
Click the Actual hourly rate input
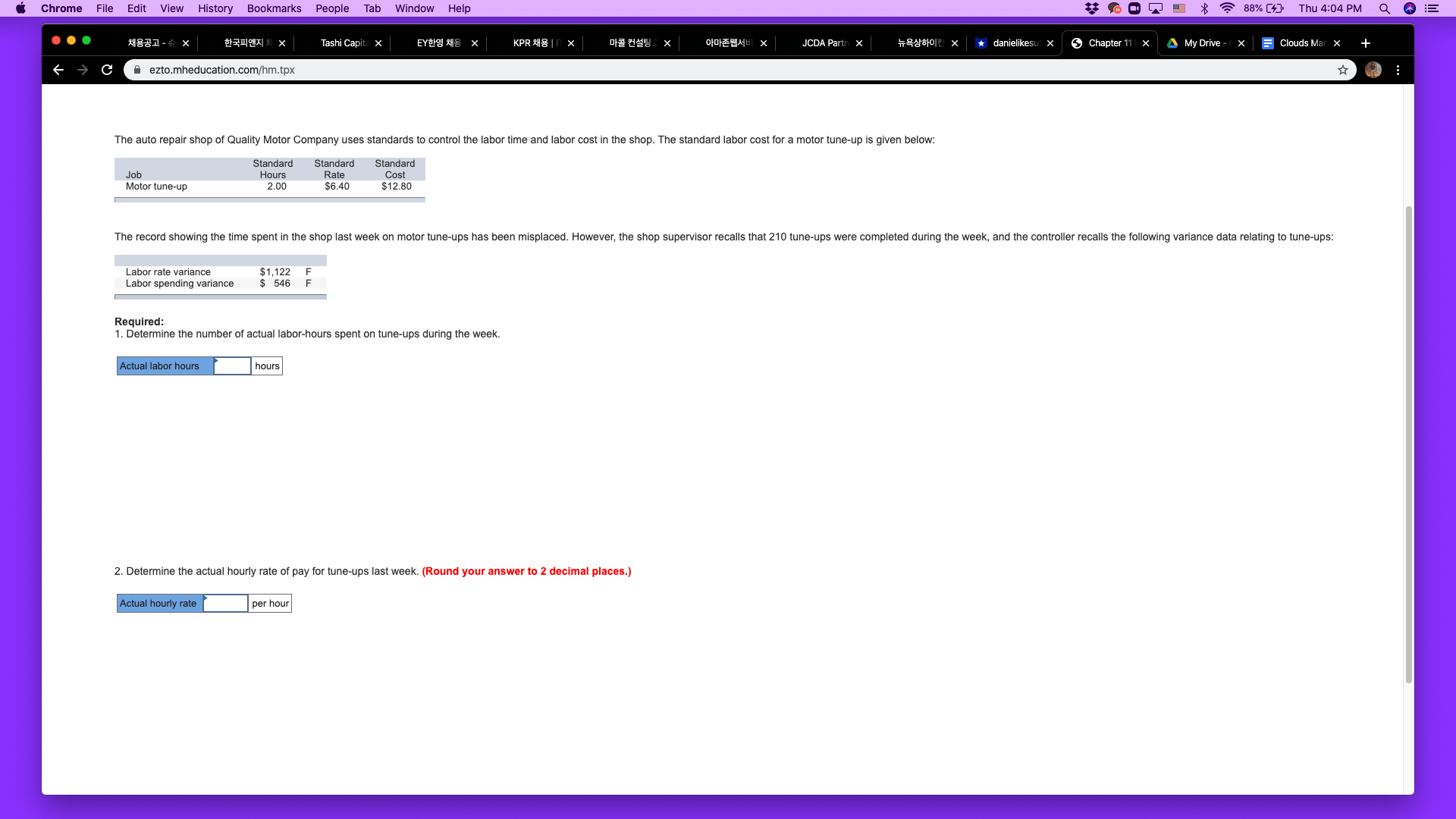pyautogui.click(x=225, y=604)
